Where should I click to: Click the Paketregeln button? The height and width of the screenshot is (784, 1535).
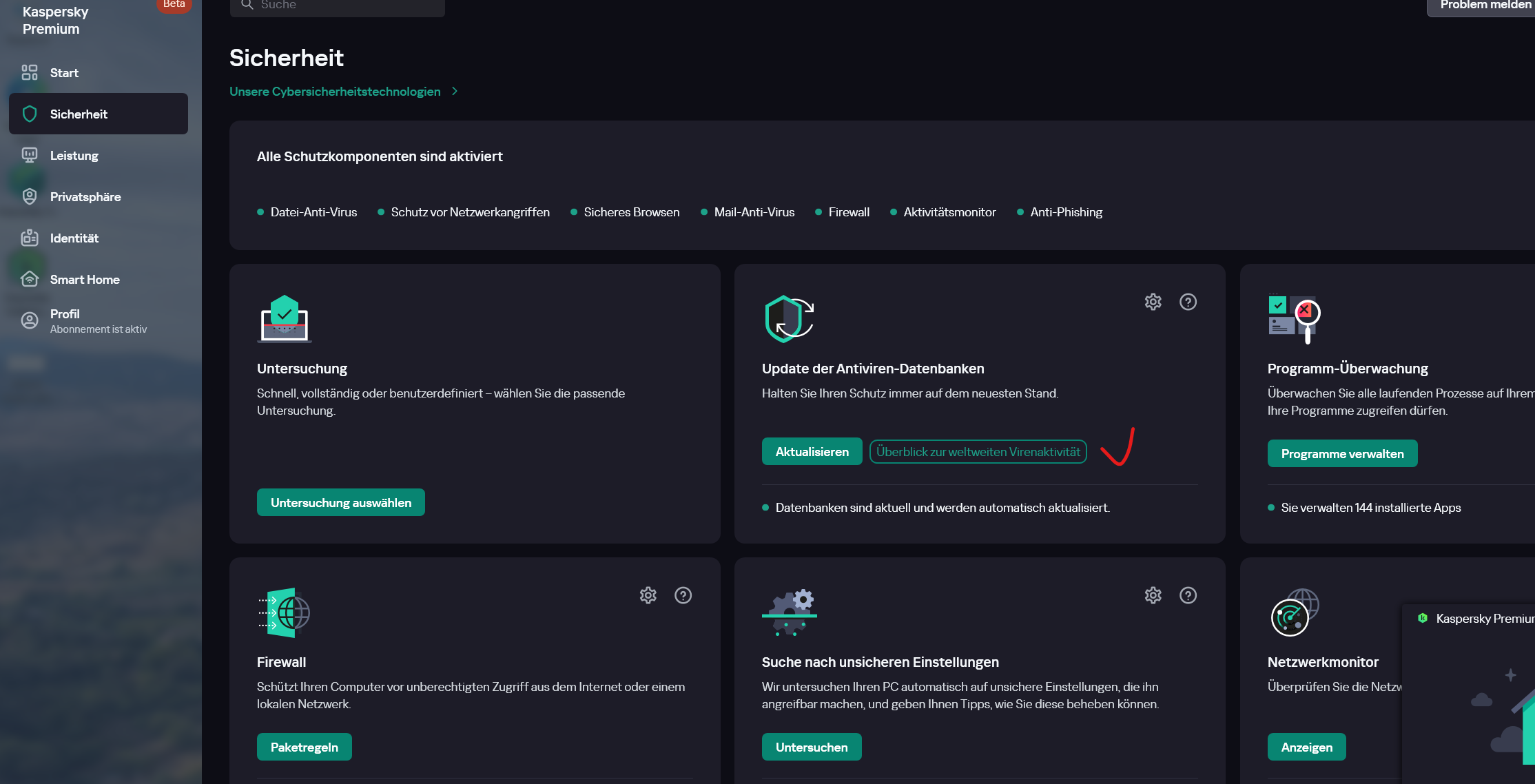coord(305,747)
